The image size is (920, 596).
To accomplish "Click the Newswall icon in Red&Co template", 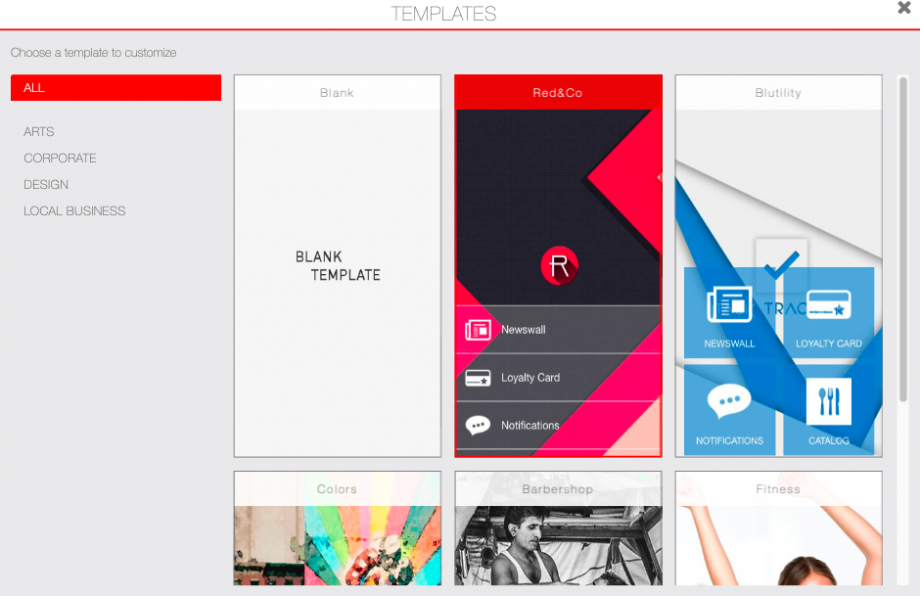I will pos(478,330).
